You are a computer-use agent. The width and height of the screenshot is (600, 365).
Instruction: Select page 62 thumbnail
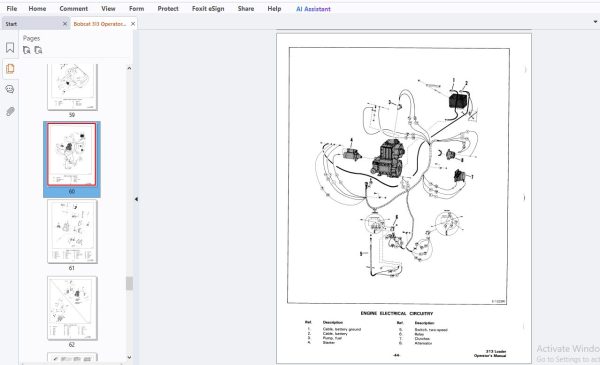click(x=72, y=308)
